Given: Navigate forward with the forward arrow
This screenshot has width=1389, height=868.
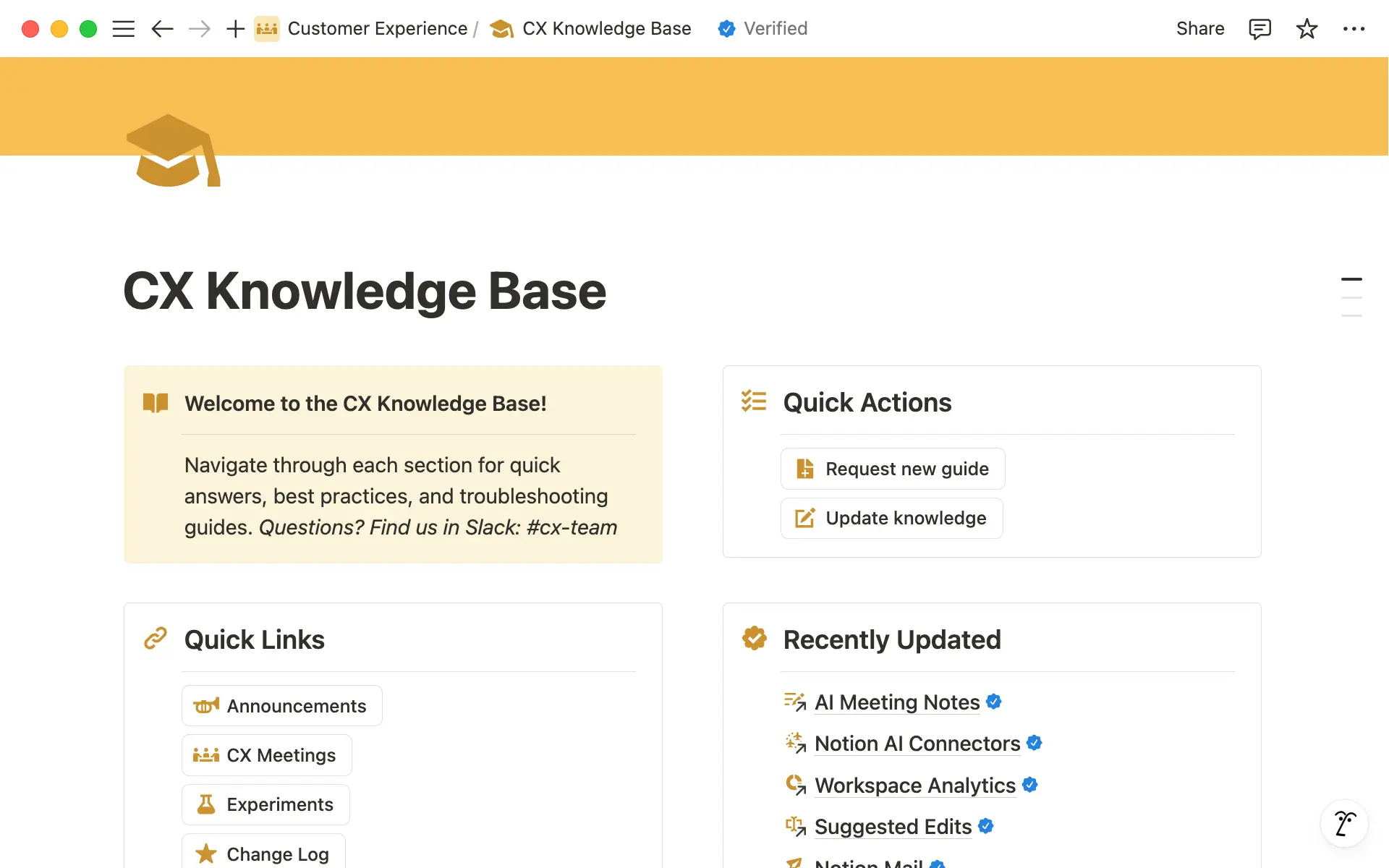Looking at the screenshot, I should [198, 28].
